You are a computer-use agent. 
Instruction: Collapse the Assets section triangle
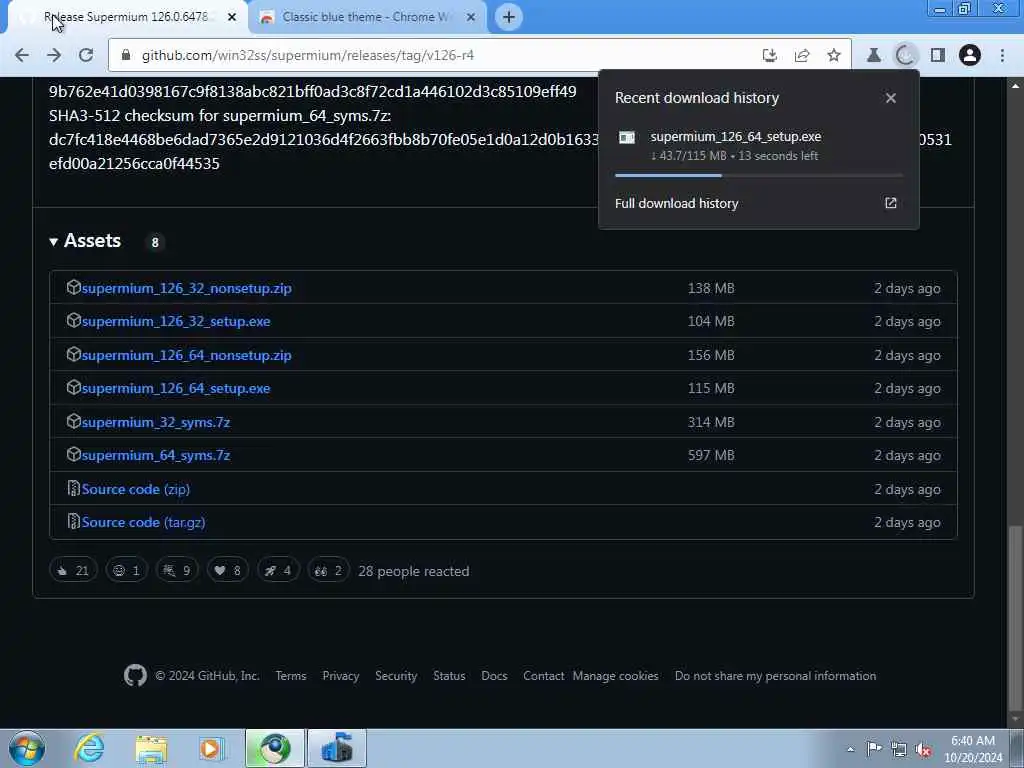pos(54,242)
